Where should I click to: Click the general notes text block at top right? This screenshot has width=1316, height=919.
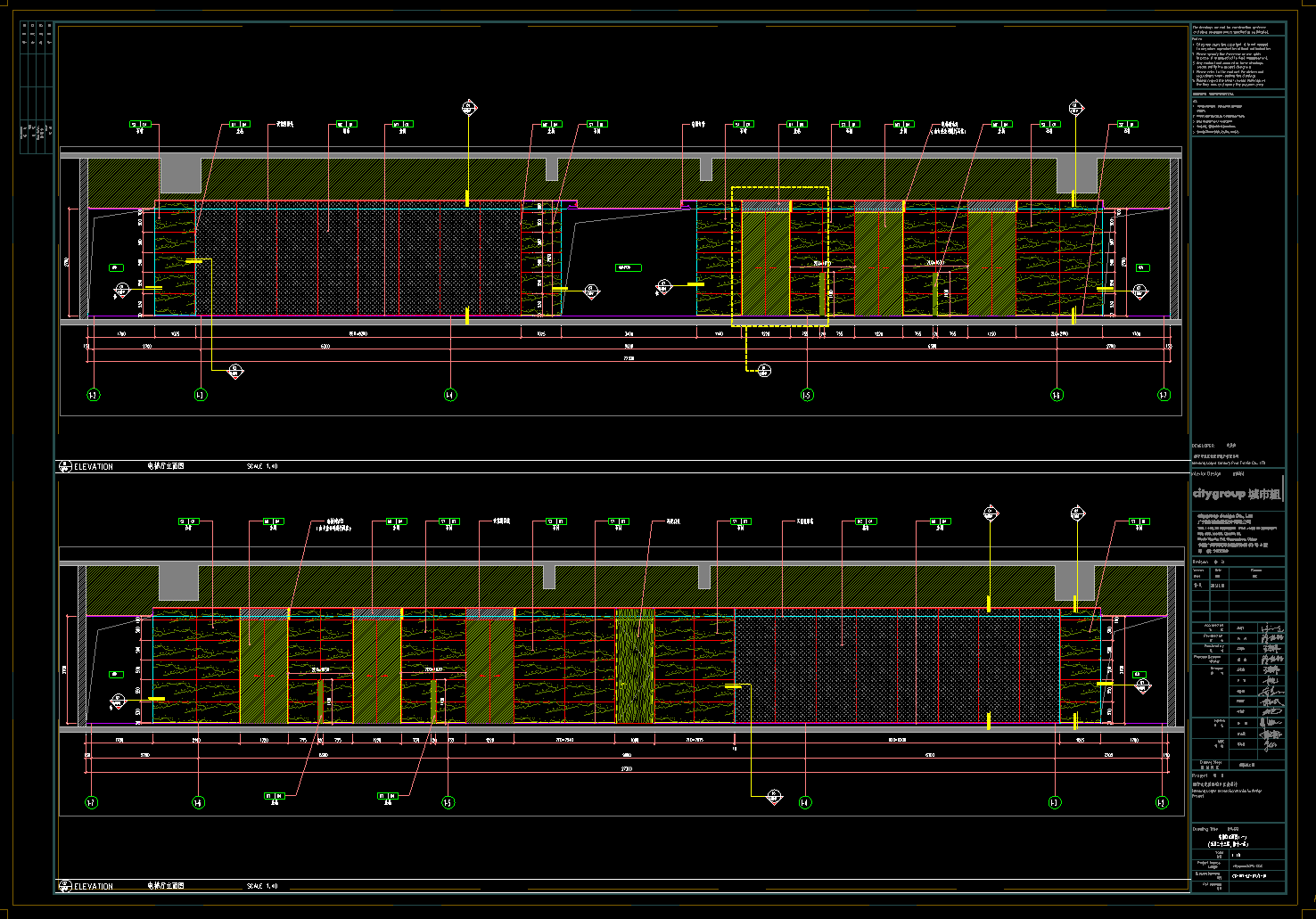1238,57
